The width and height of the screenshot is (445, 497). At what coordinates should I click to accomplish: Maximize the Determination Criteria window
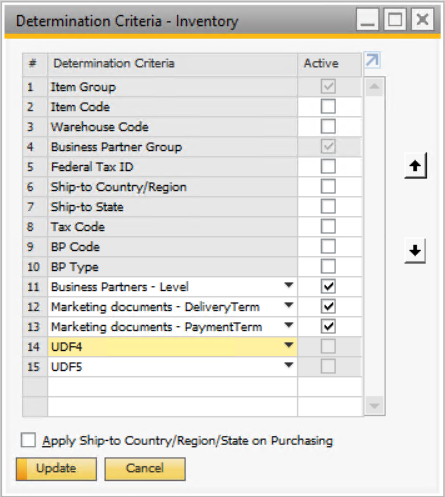[x=395, y=20]
